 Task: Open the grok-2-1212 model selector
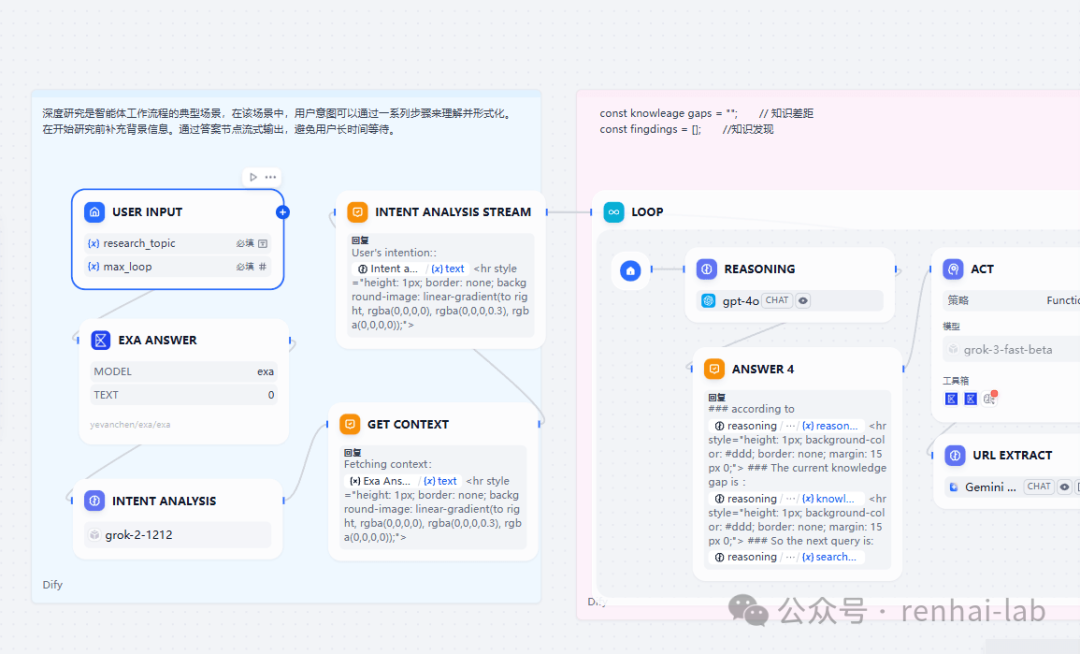176,535
